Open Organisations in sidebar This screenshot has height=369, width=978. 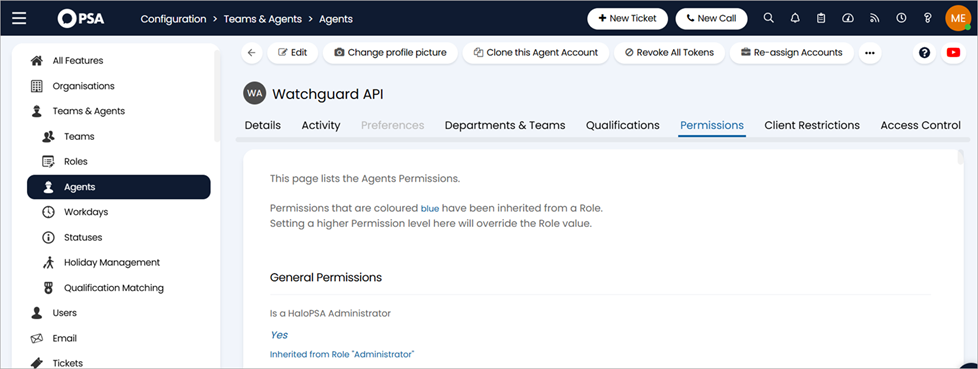point(119,86)
